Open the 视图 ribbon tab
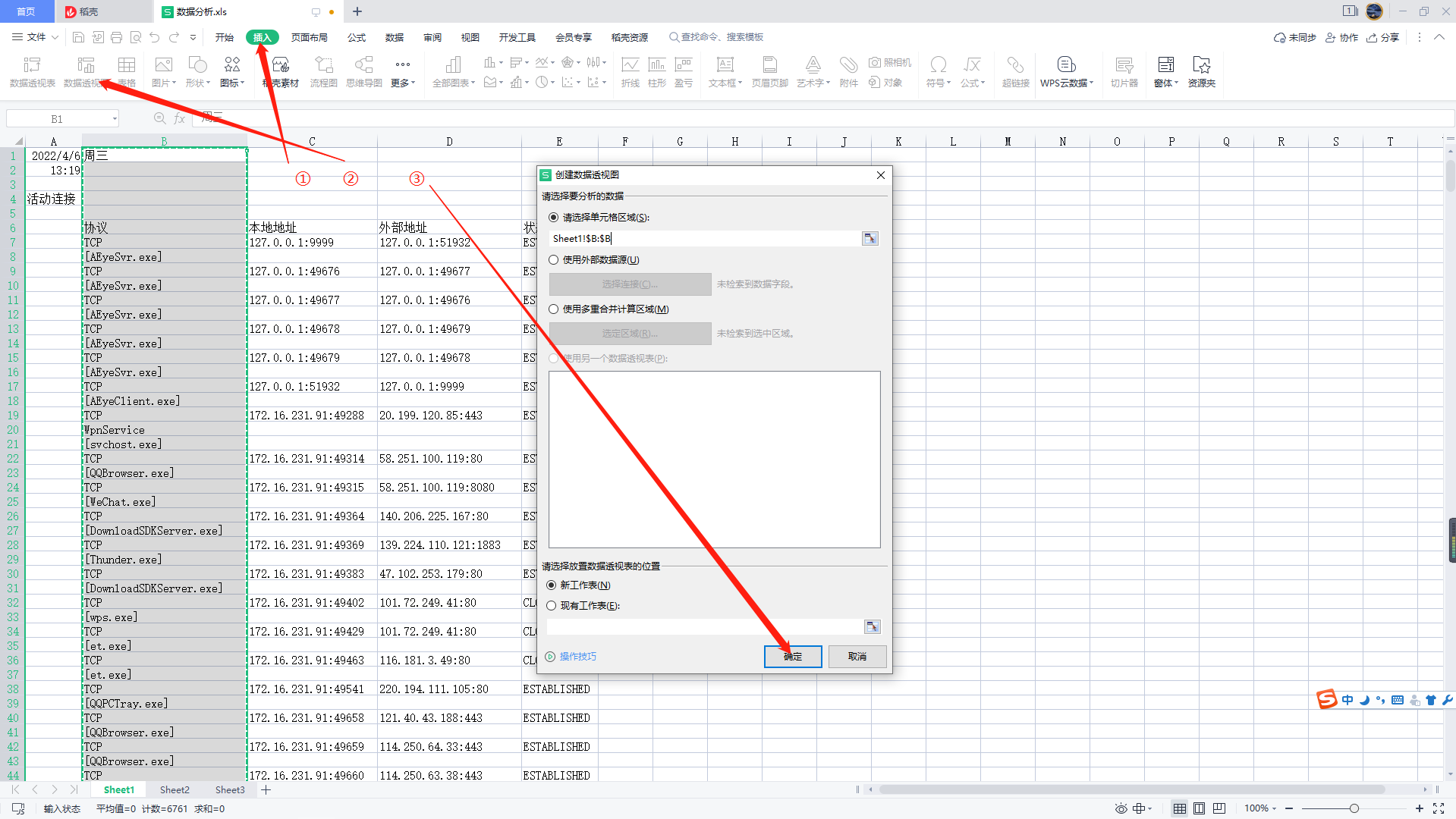 [470, 37]
